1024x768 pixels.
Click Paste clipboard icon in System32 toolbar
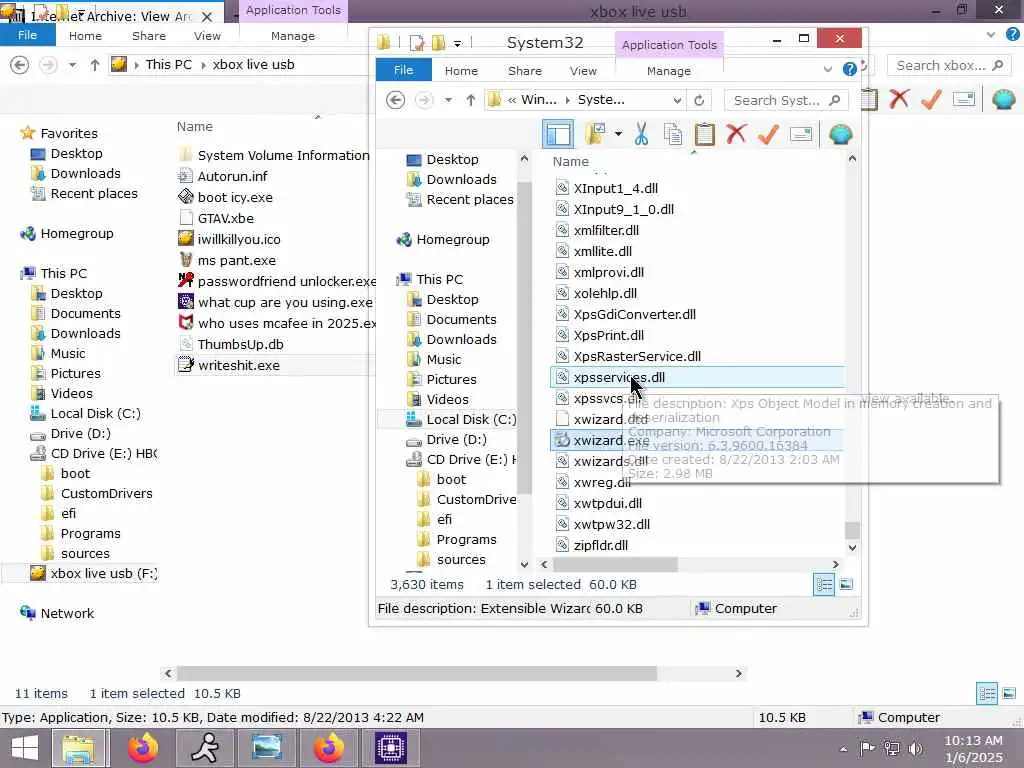pyautogui.click(x=705, y=135)
